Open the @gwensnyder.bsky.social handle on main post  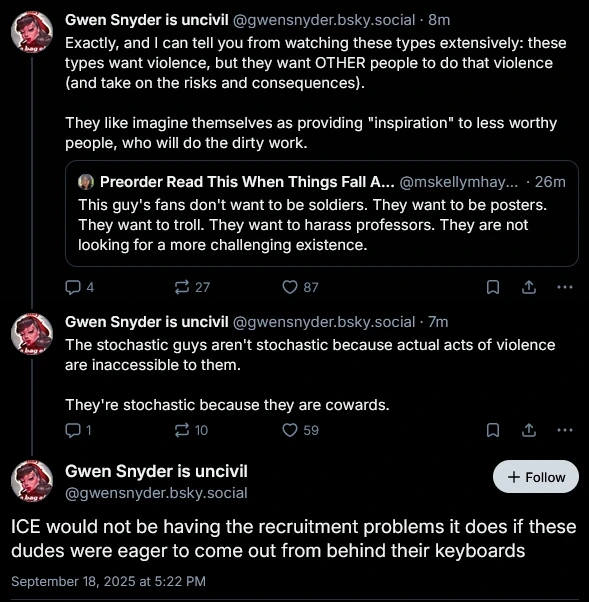pyautogui.click(x=156, y=493)
